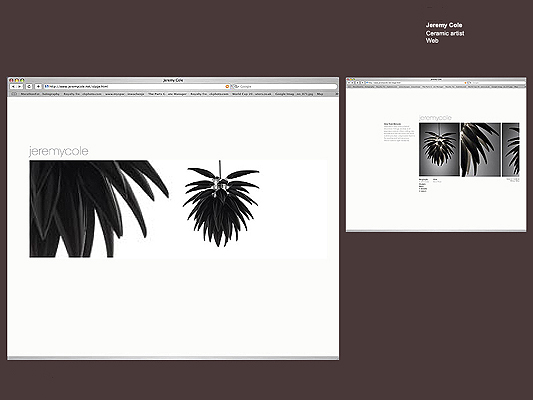
Task: Open the bookmarks bar overflow chevron
Action: tap(337, 94)
